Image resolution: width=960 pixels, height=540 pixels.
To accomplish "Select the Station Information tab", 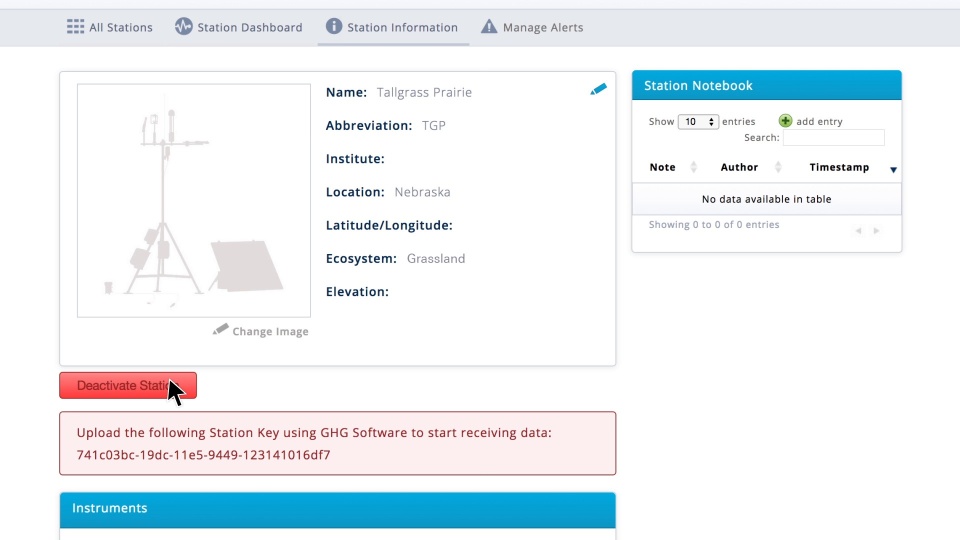I will [x=393, y=27].
